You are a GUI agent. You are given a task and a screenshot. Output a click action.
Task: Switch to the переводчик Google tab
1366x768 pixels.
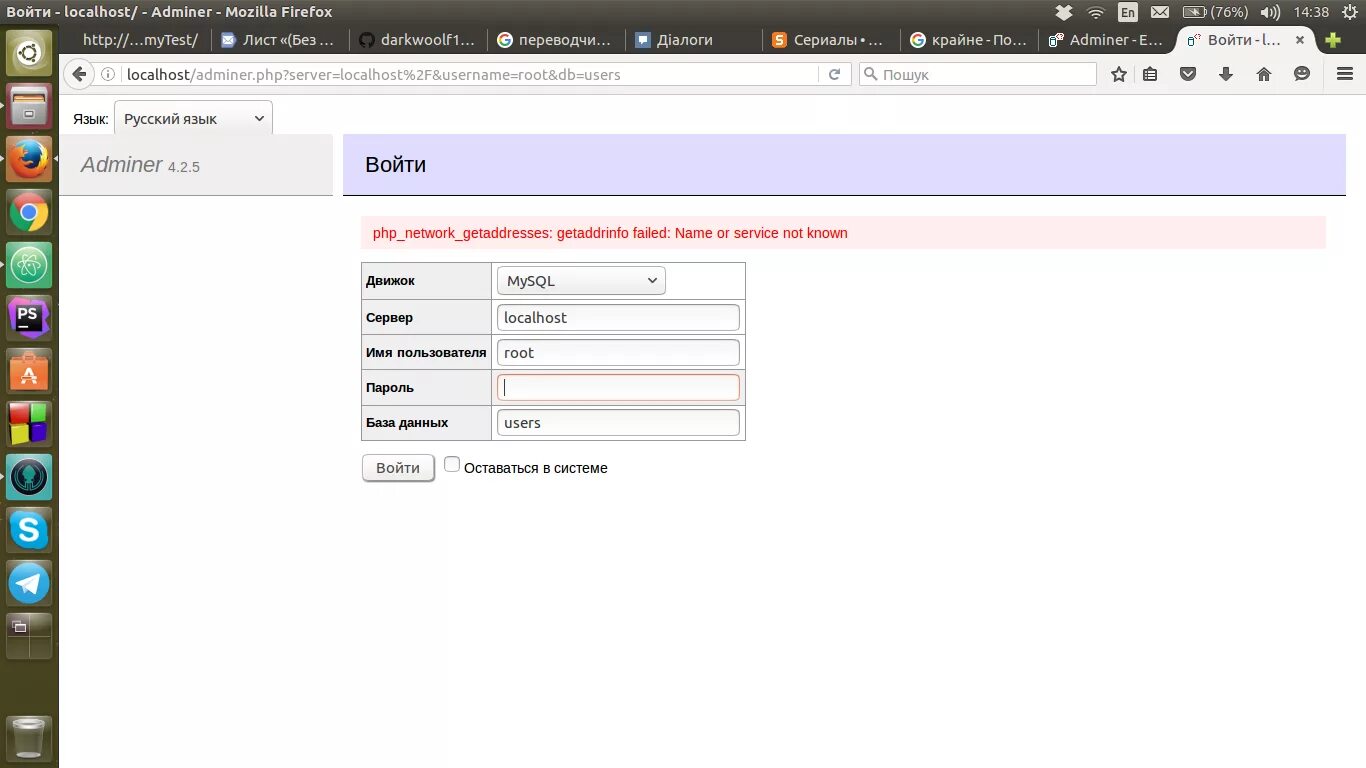click(x=557, y=40)
